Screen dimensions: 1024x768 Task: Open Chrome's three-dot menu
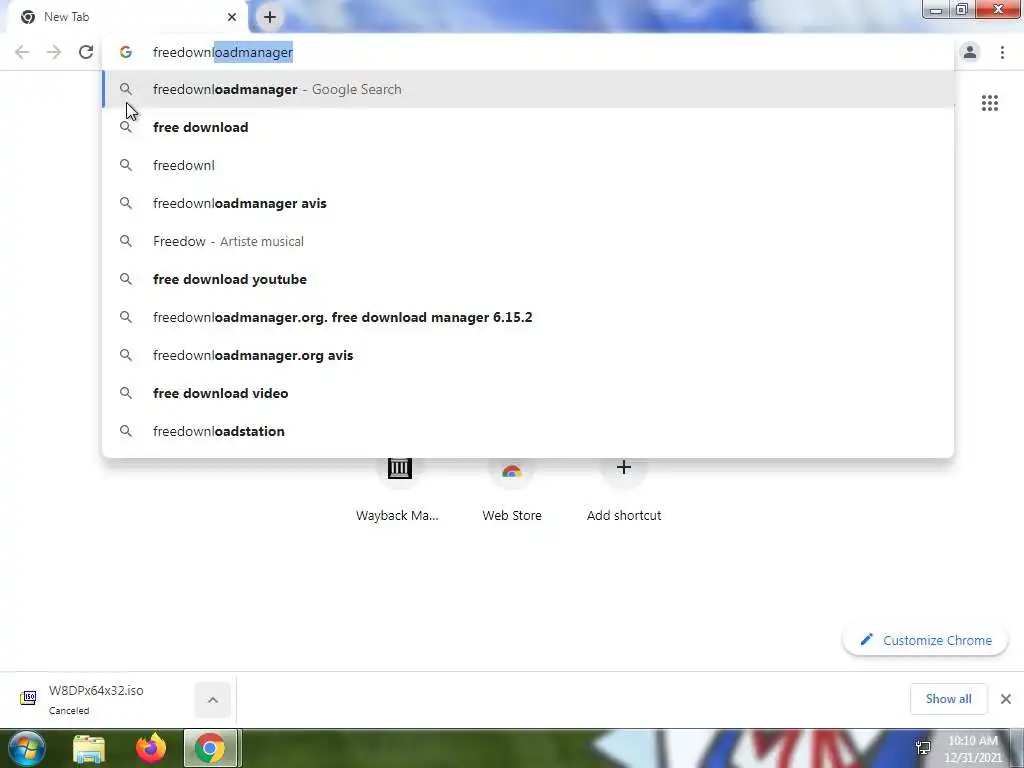(1002, 52)
